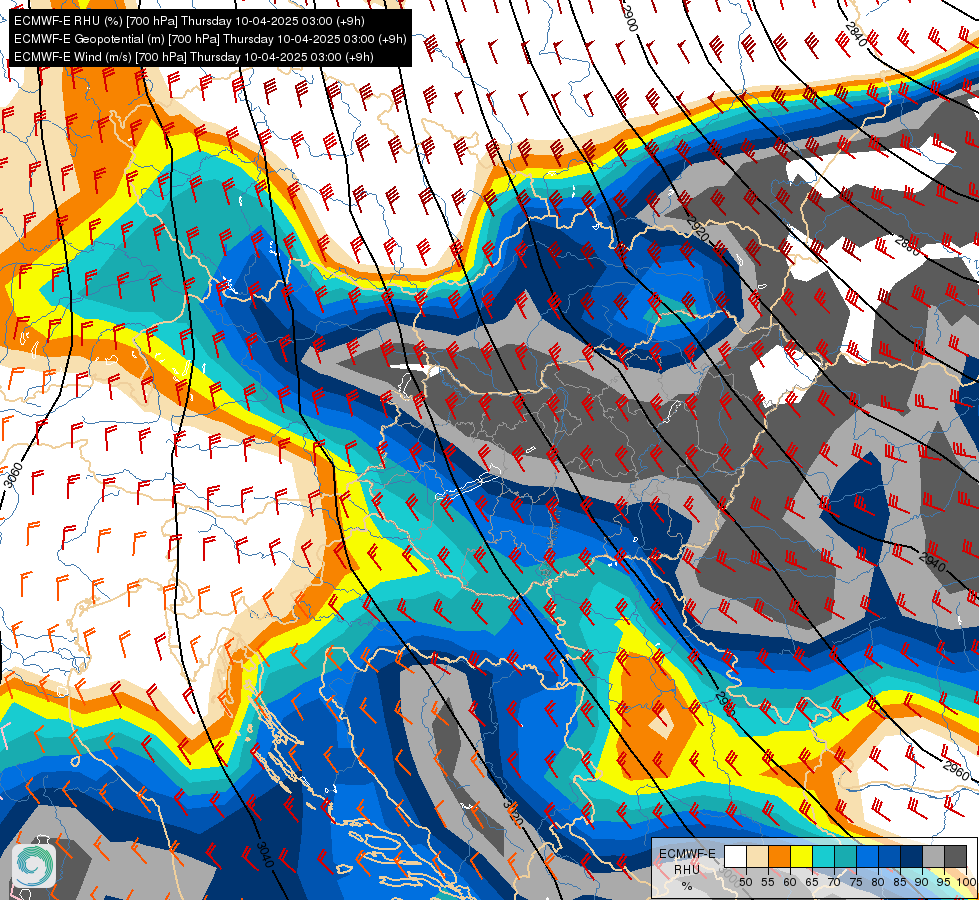Click the legend tick value '95'

click(x=944, y=882)
